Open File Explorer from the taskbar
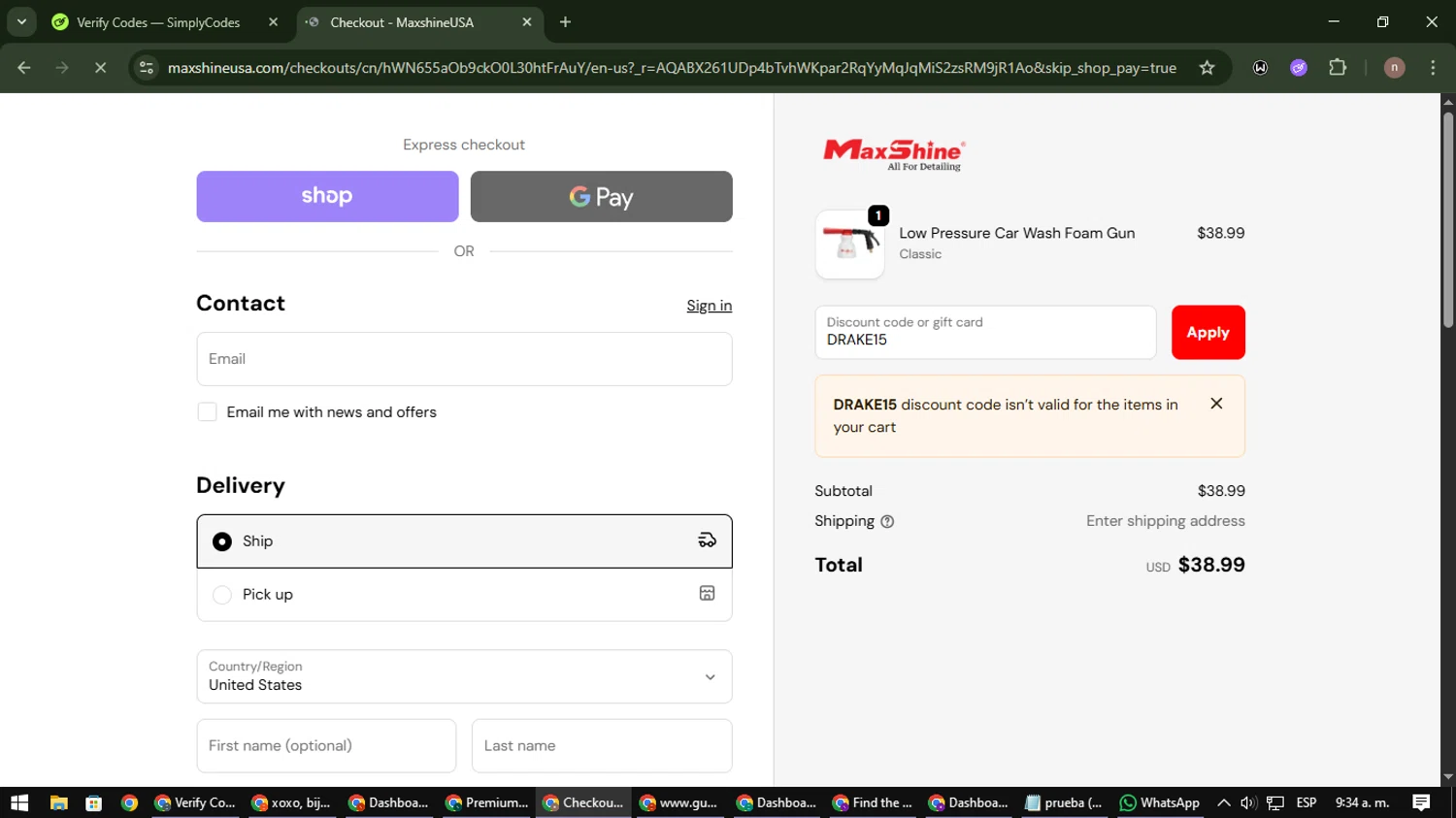Screen dimensions: 1456x818 point(58,802)
